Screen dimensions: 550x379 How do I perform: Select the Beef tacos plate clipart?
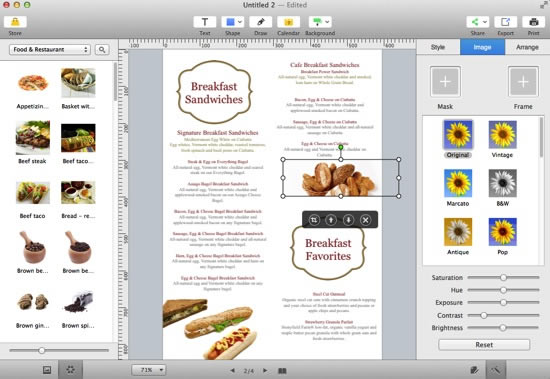click(78, 138)
